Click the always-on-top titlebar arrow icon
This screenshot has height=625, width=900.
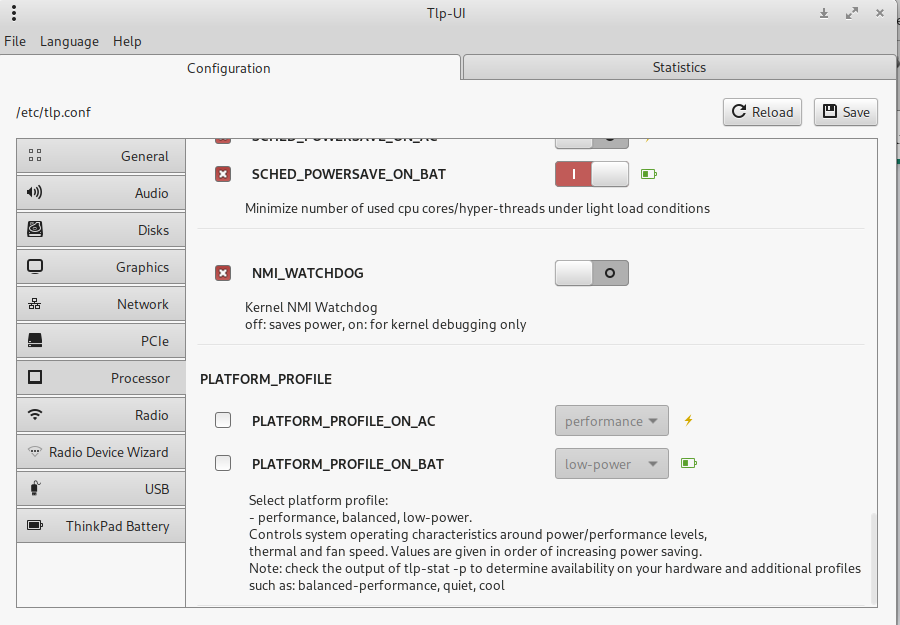click(824, 13)
